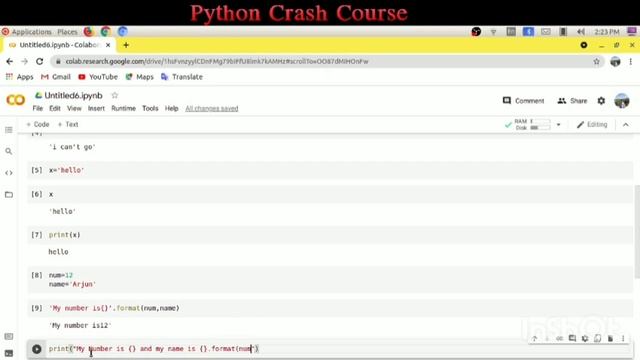Image resolution: width=640 pixels, height=360 pixels.
Task: Expand the RAM and Disk connection dropdown
Action: pyautogui.click(x=558, y=124)
